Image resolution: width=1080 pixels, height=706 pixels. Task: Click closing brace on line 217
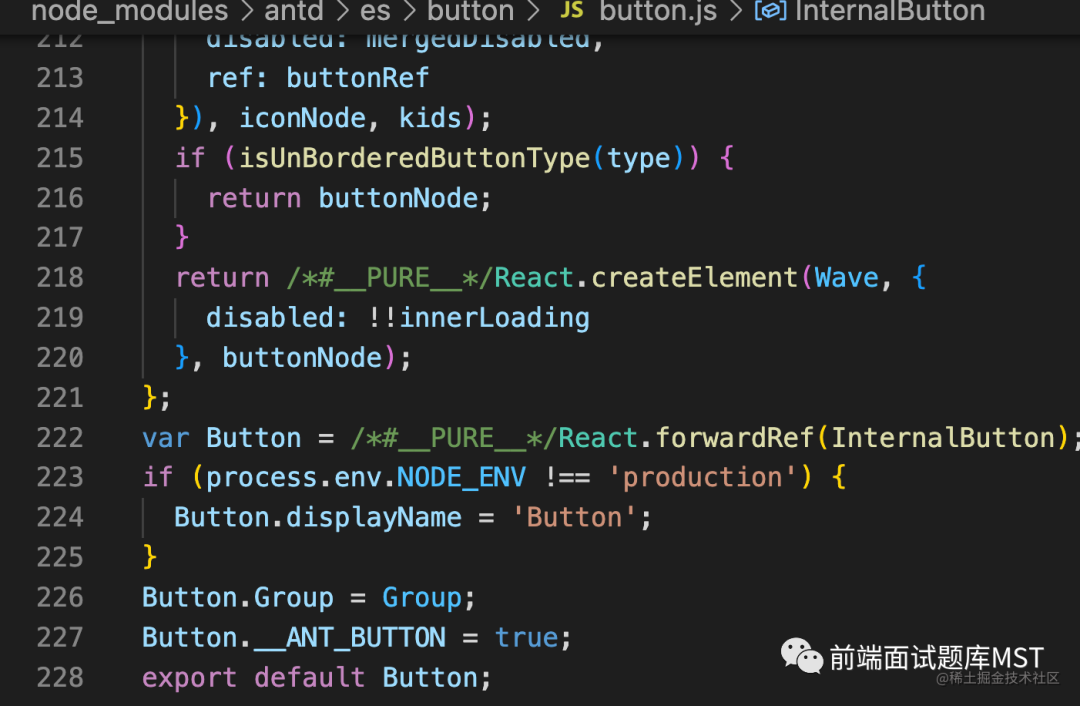[x=182, y=238]
